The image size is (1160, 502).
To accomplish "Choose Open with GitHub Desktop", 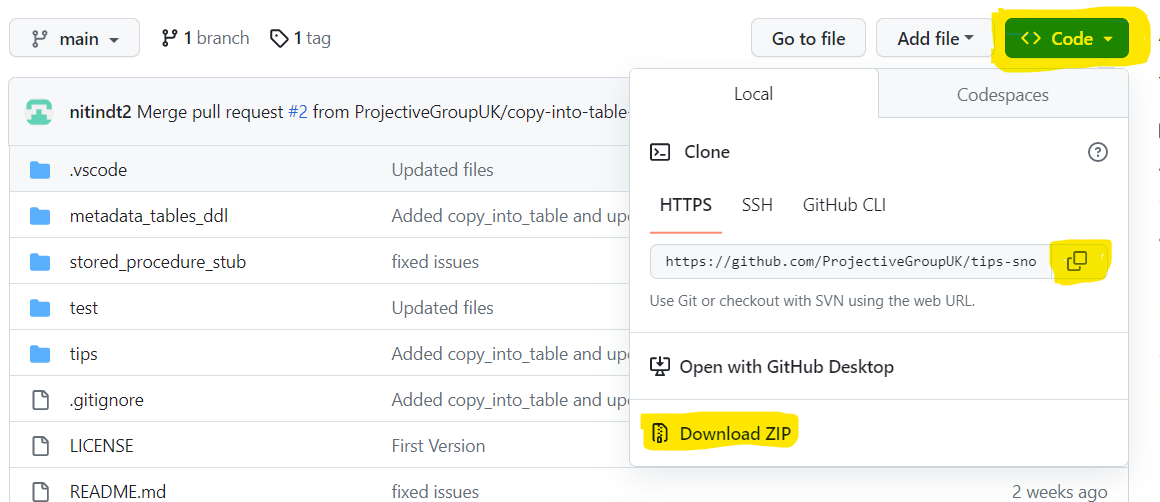I will (x=786, y=367).
